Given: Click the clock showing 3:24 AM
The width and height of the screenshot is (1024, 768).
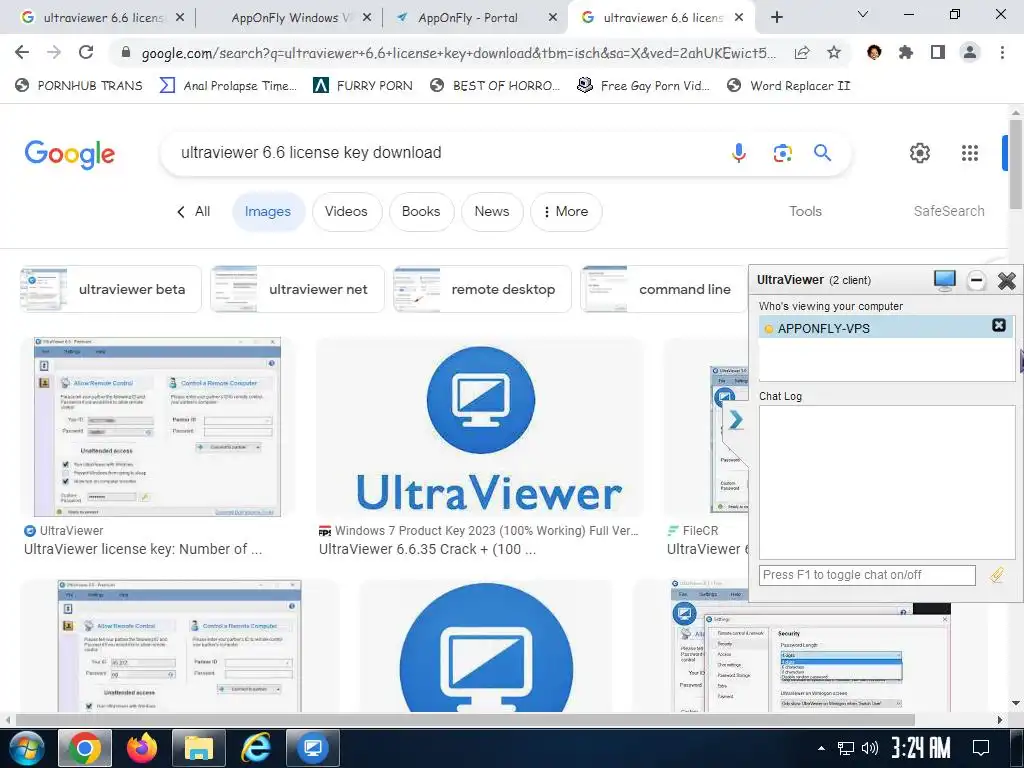Looking at the screenshot, I should pos(920,748).
